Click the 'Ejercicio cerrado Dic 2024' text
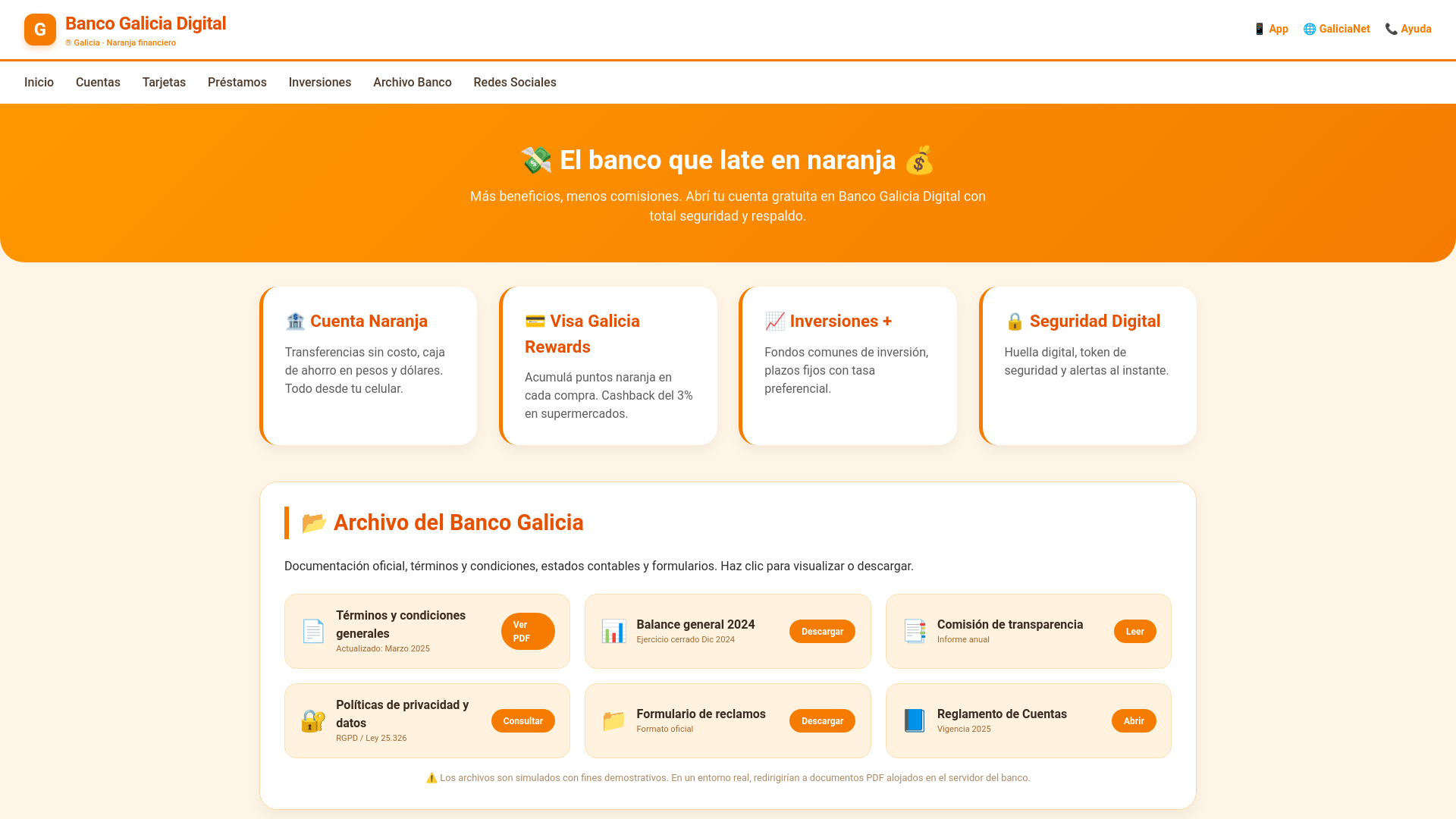This screenshot has width=1456, height=819. [686, 639]
